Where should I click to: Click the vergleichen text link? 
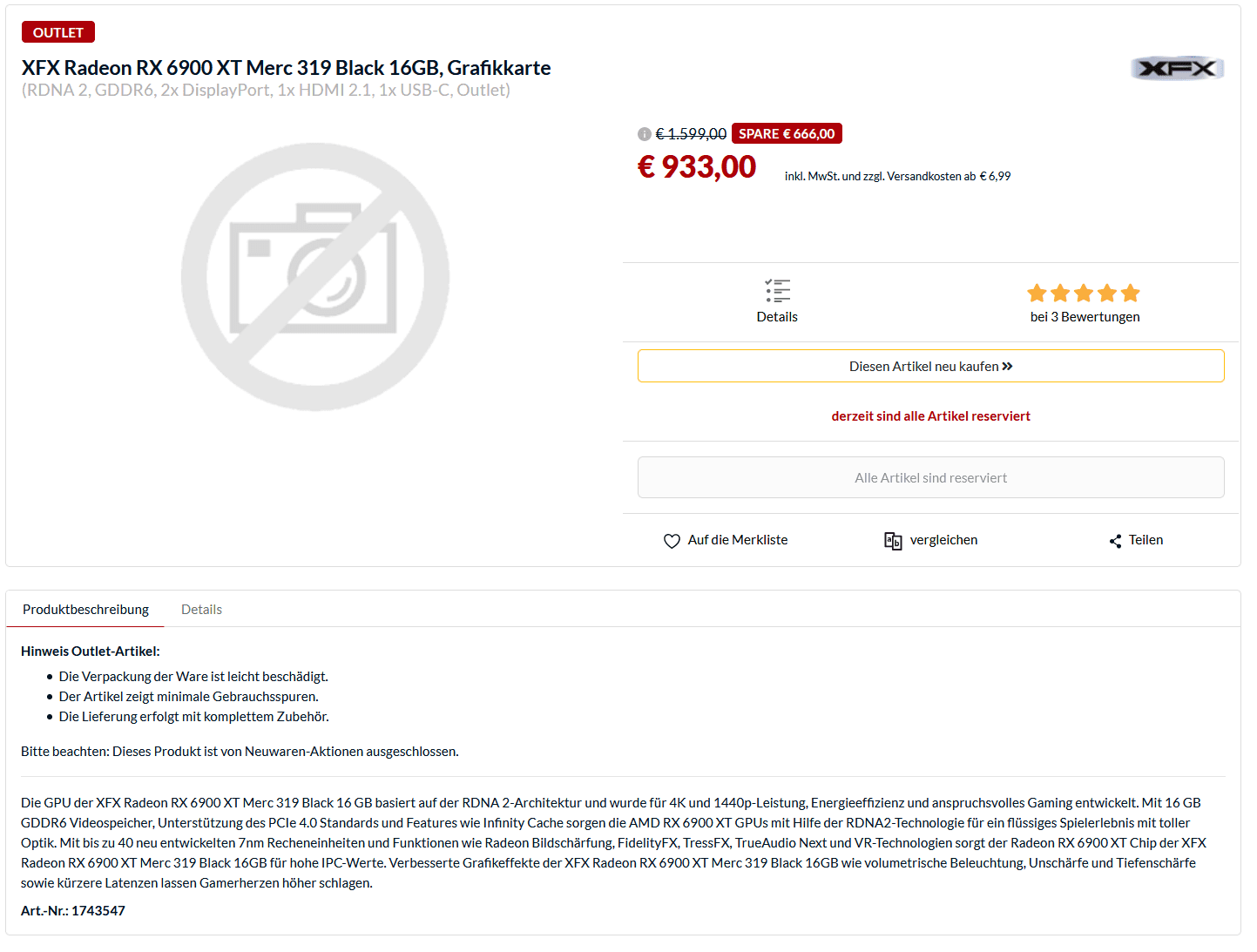click(943, 540)
